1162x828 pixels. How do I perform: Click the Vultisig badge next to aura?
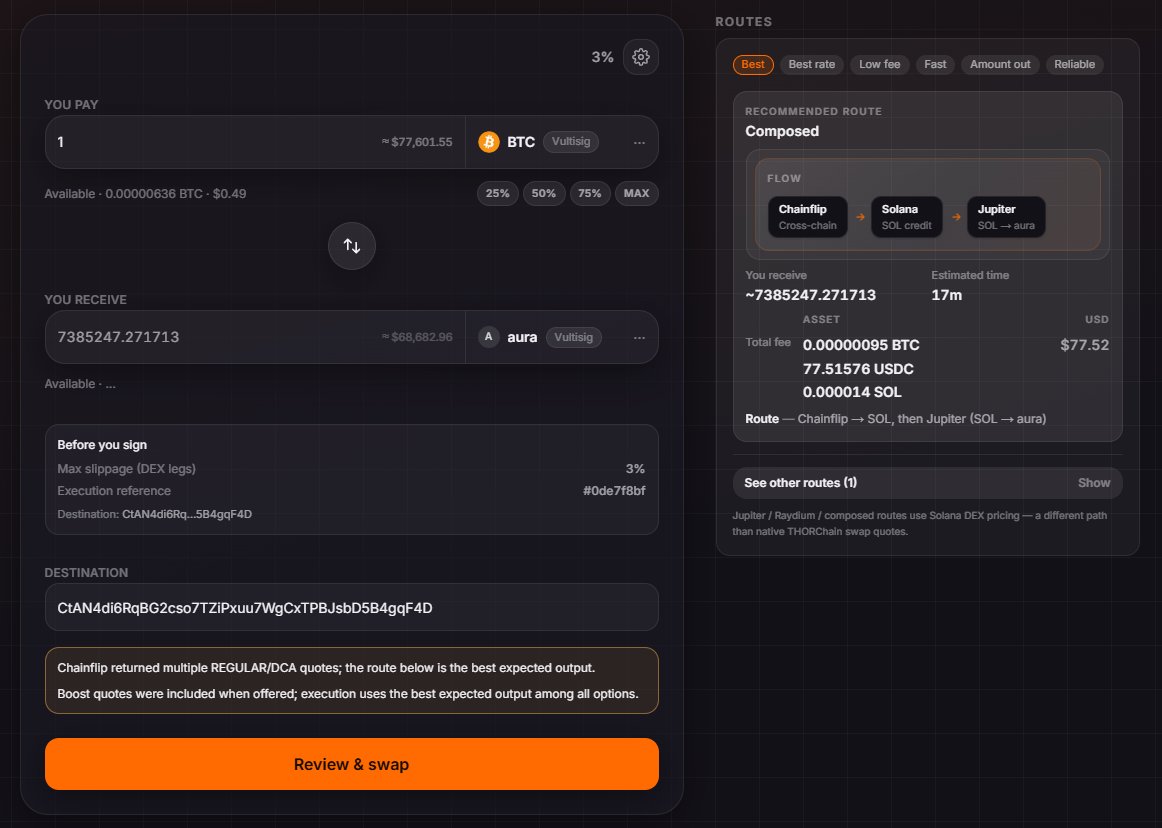point(574,337)
